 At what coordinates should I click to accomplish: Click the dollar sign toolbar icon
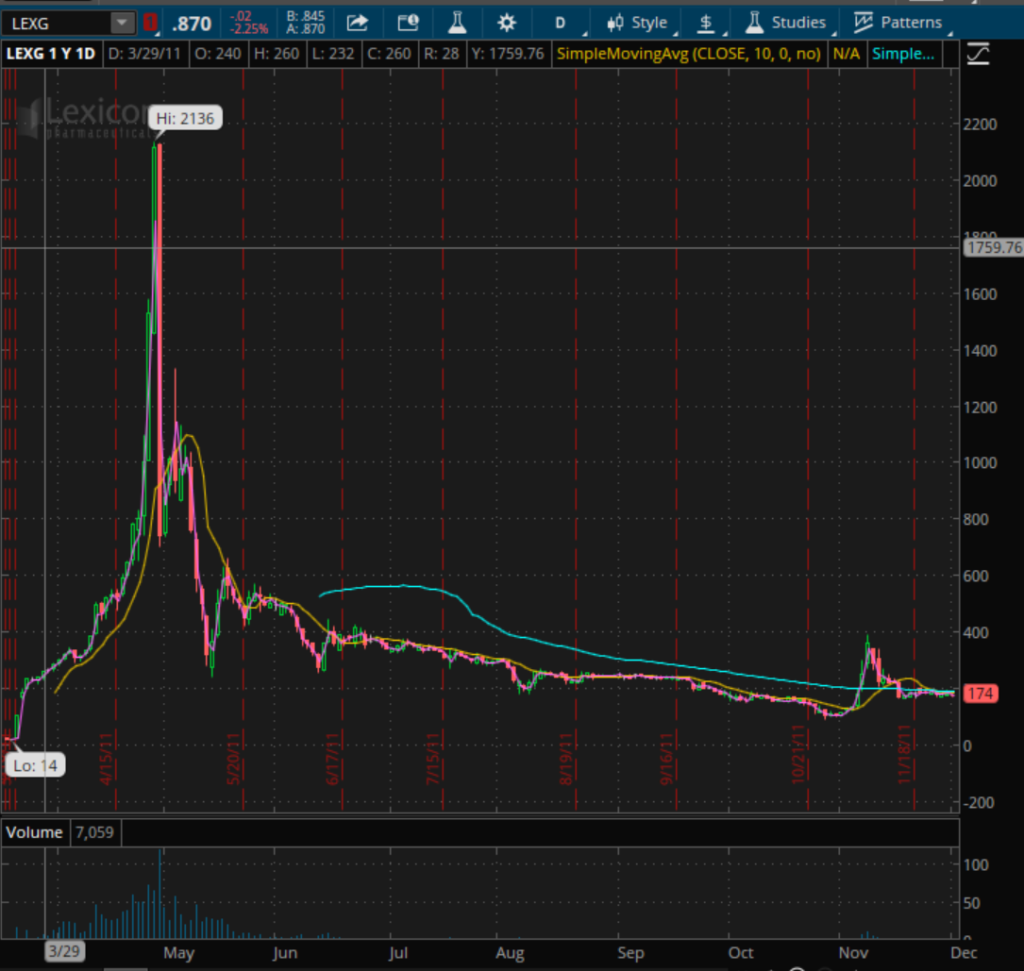707,23
